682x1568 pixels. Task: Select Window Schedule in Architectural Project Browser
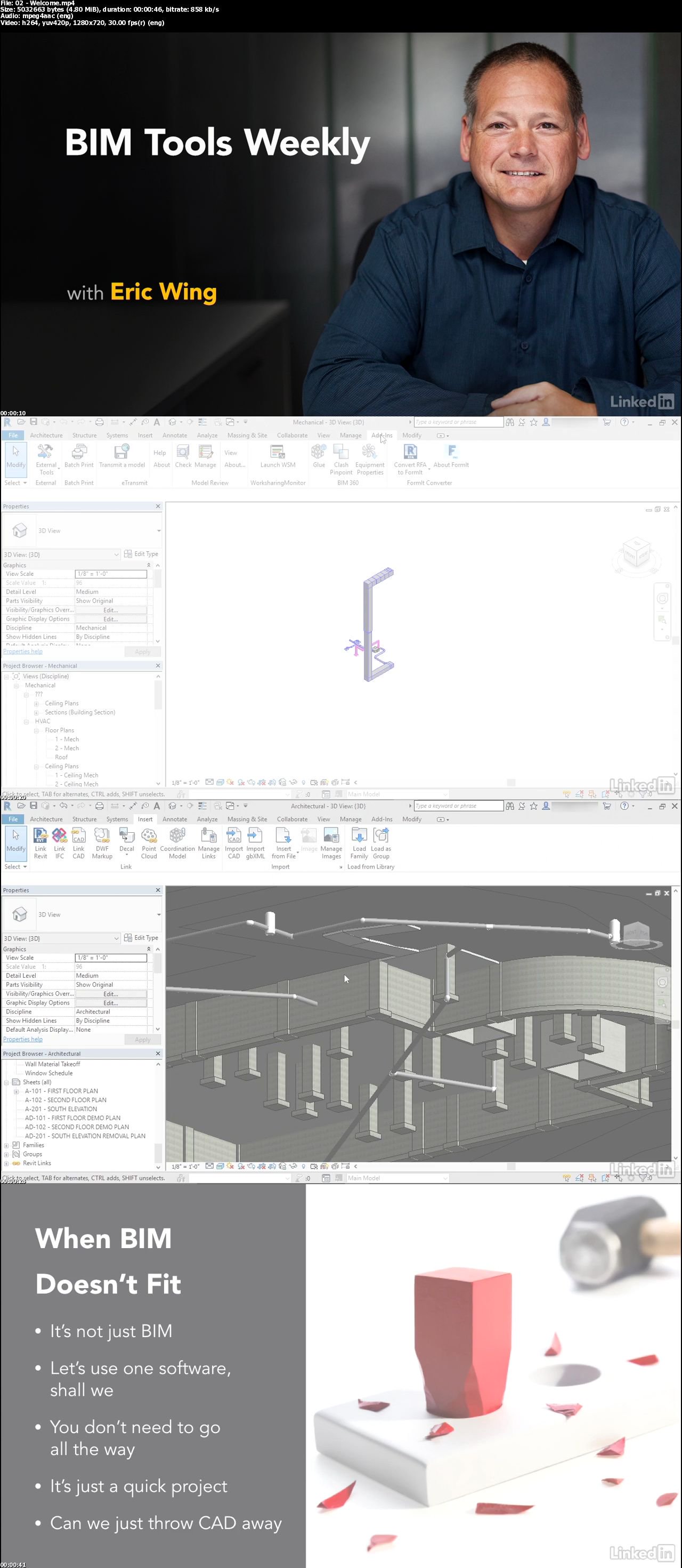pos(48,1074)
